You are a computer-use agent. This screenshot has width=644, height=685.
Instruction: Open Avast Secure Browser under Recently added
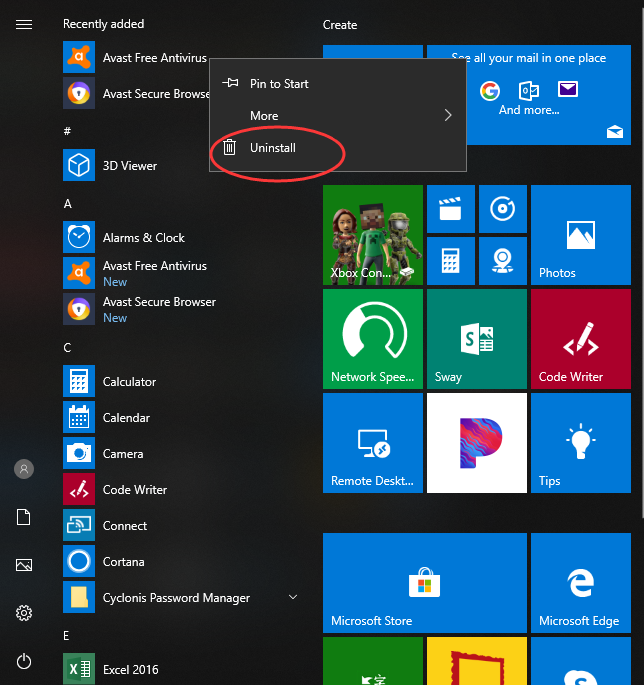(x=136, y=93)
